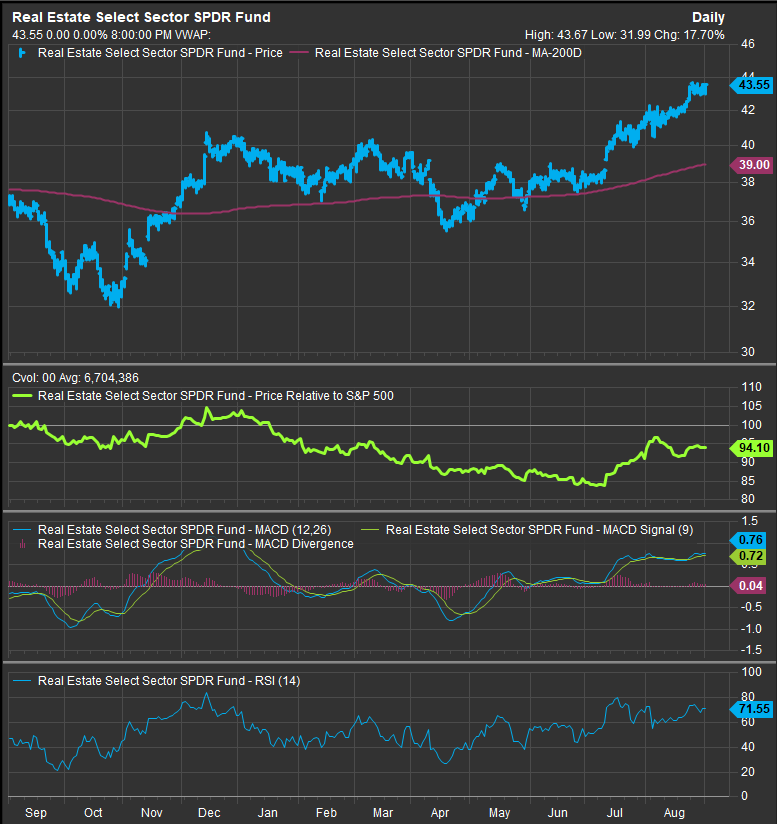Viewport: 777px width, 824px height.
Task: Click the May month axis label
Action: pyautogui.click(x=500, y=812)
